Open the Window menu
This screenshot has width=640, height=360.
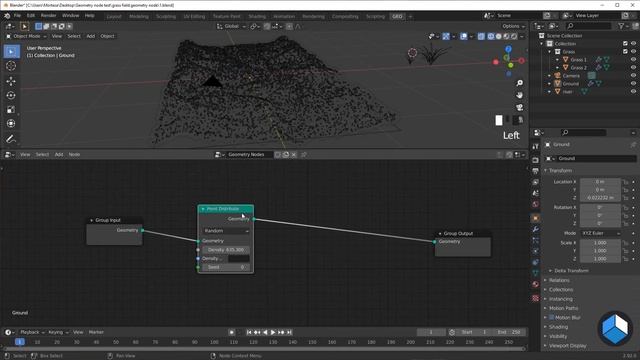pyautogui.click(x=71, y=16)
